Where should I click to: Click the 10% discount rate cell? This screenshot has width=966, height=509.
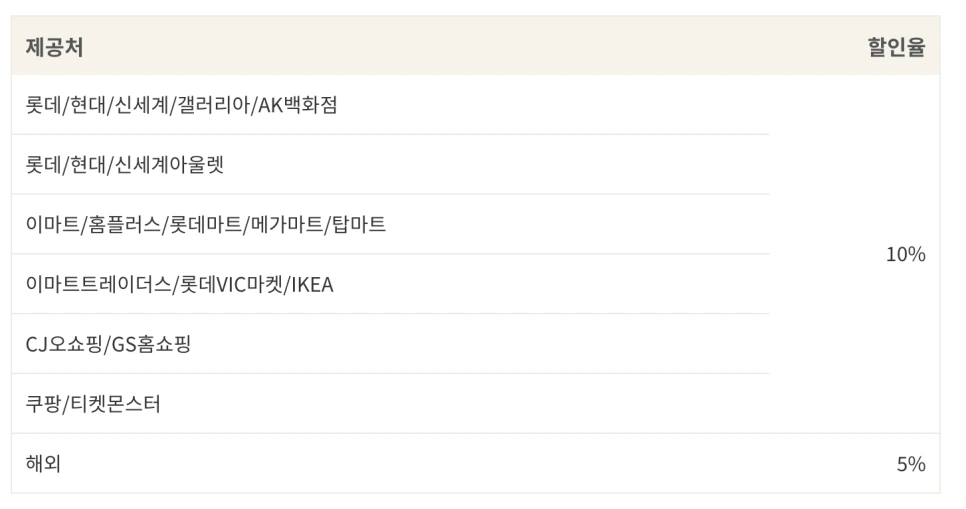(x=906, y=254)
